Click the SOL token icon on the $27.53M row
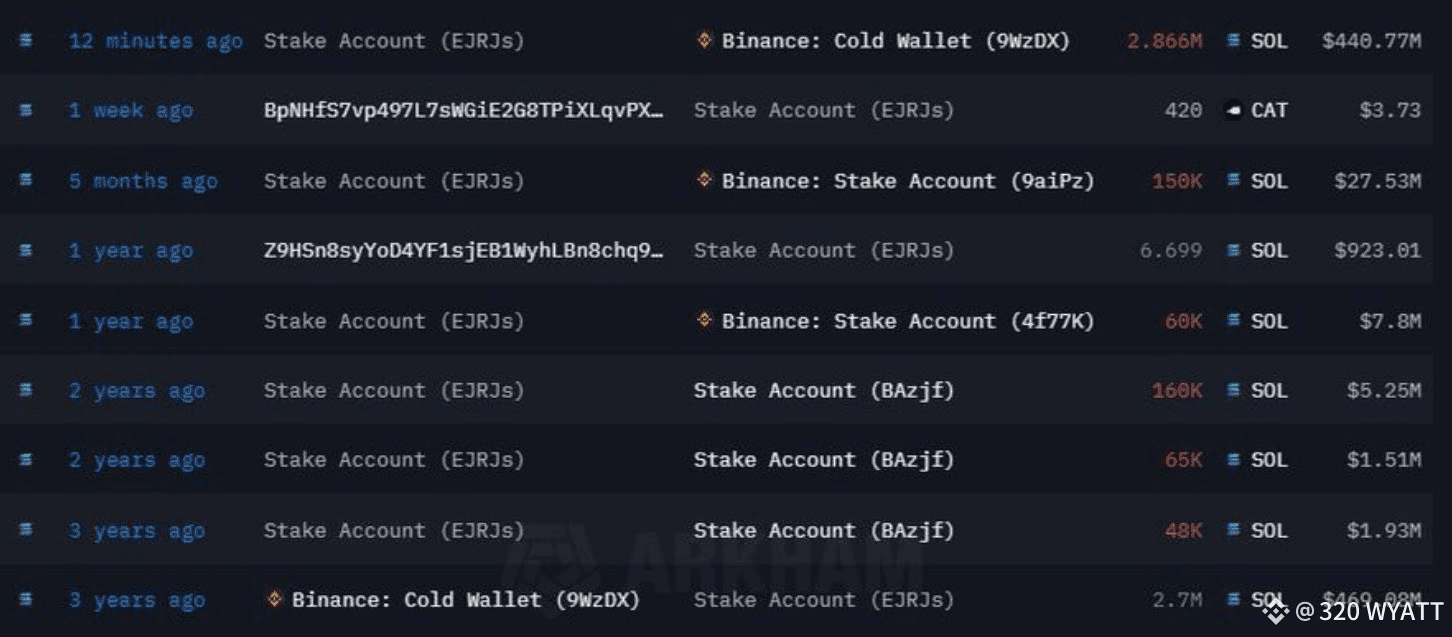This screenshot has width=1452, height=637. coord(1233,181)
